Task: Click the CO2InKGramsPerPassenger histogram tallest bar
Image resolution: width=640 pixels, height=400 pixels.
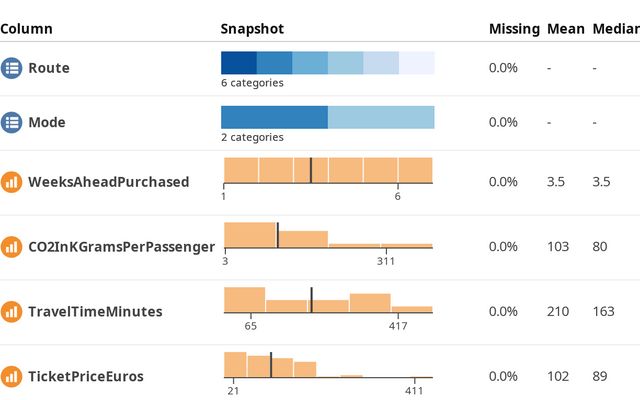Action: [250, 235]
